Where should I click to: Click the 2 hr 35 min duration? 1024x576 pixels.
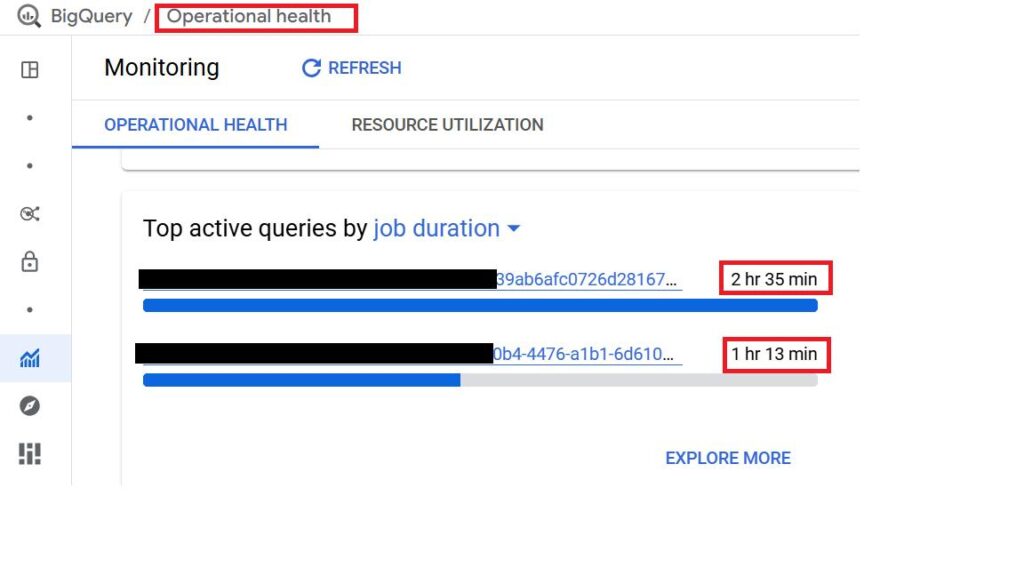tap(774, 280)
